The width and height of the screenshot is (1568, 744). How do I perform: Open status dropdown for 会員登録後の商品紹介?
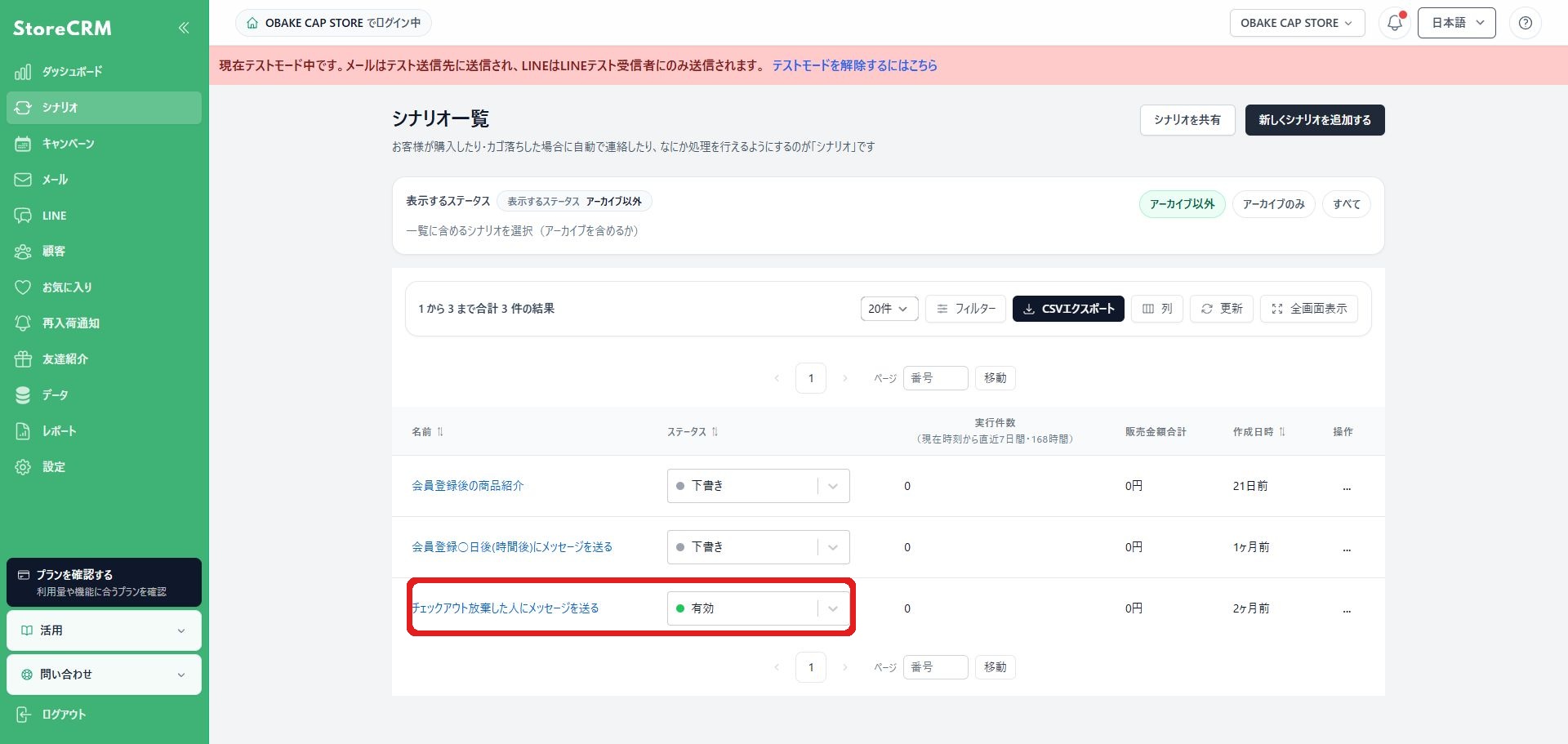coord(758,486)
